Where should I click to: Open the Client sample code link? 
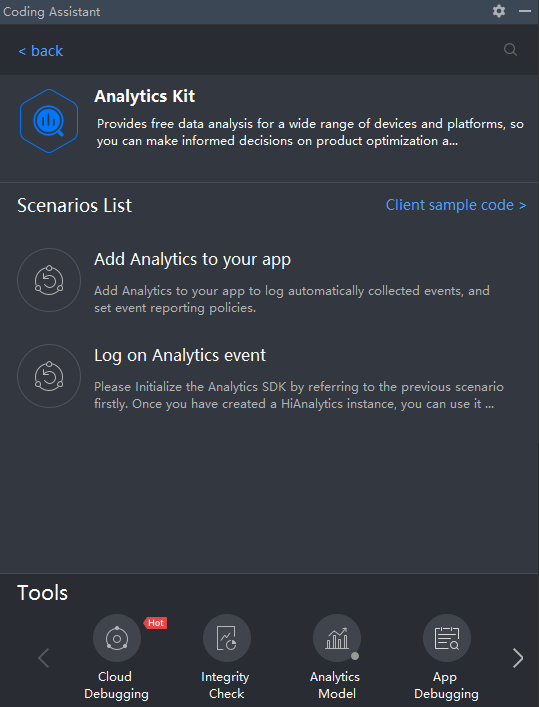(456, 205)
